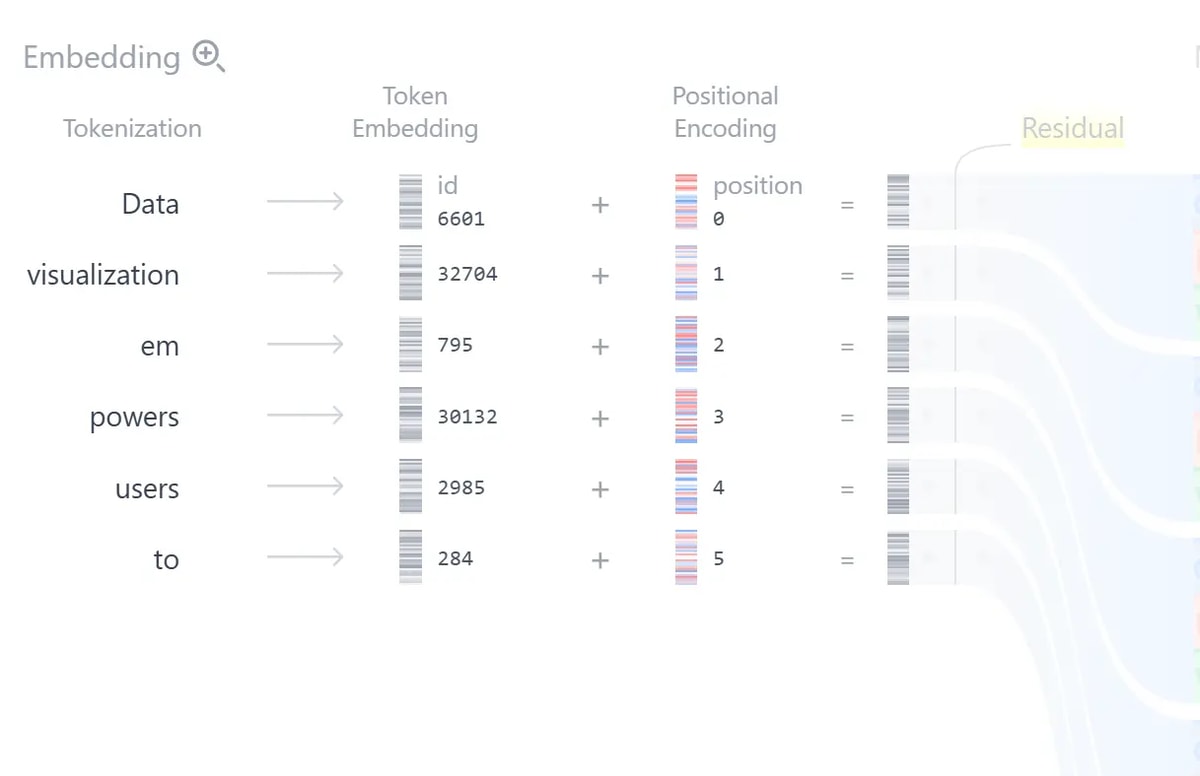Click the token embedding vector for Data
Screen dimensions: 1200x776
click(x=410, y=203)
